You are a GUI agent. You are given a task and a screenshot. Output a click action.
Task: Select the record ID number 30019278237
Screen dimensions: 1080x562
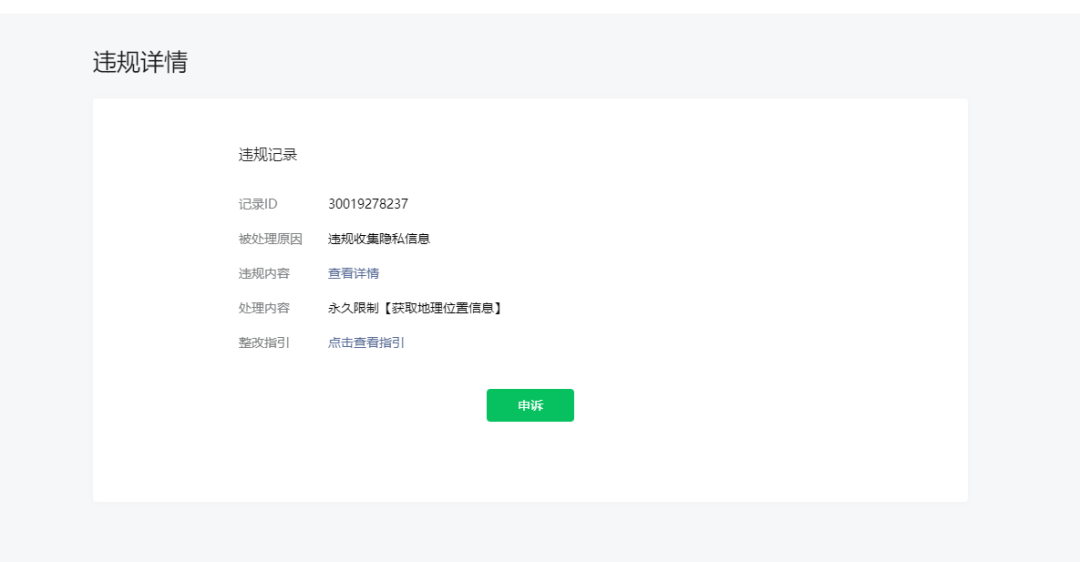click(x=368, y=204)
